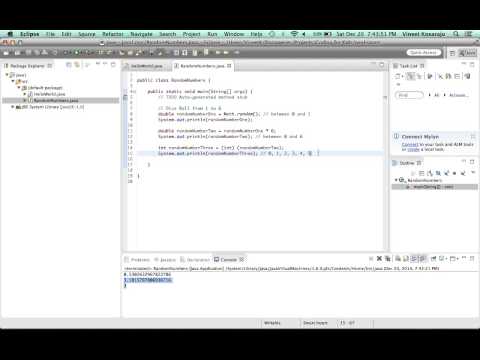Click the New file toolbar icon
The width and height of the screenshot is (480, 360).
[x=7, y=53]
